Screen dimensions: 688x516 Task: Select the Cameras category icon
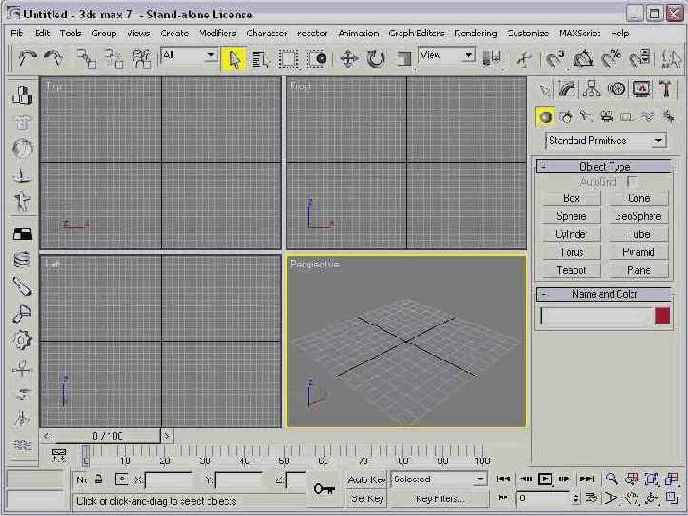(x=606, y=116)
